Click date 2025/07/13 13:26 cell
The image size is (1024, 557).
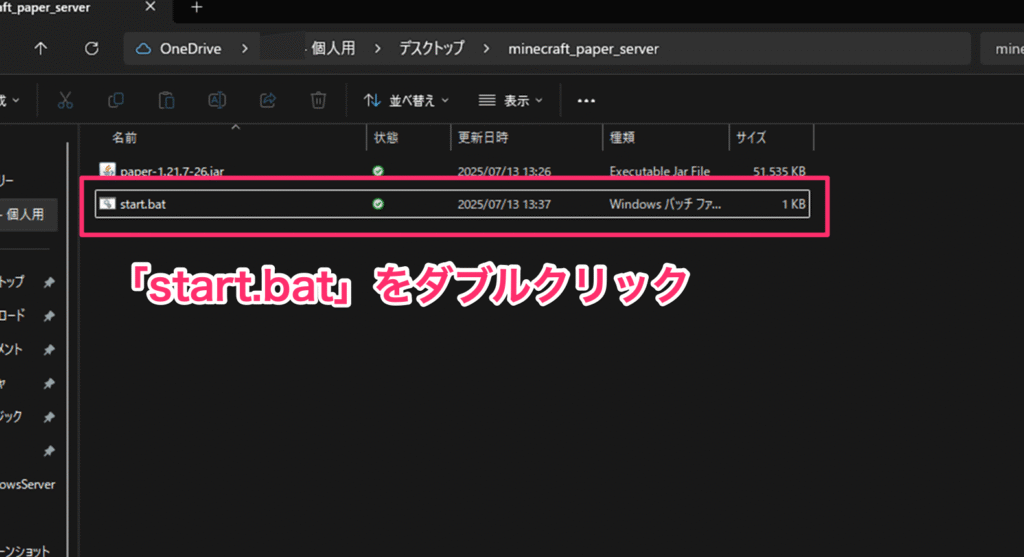click(x=504, y=171)
